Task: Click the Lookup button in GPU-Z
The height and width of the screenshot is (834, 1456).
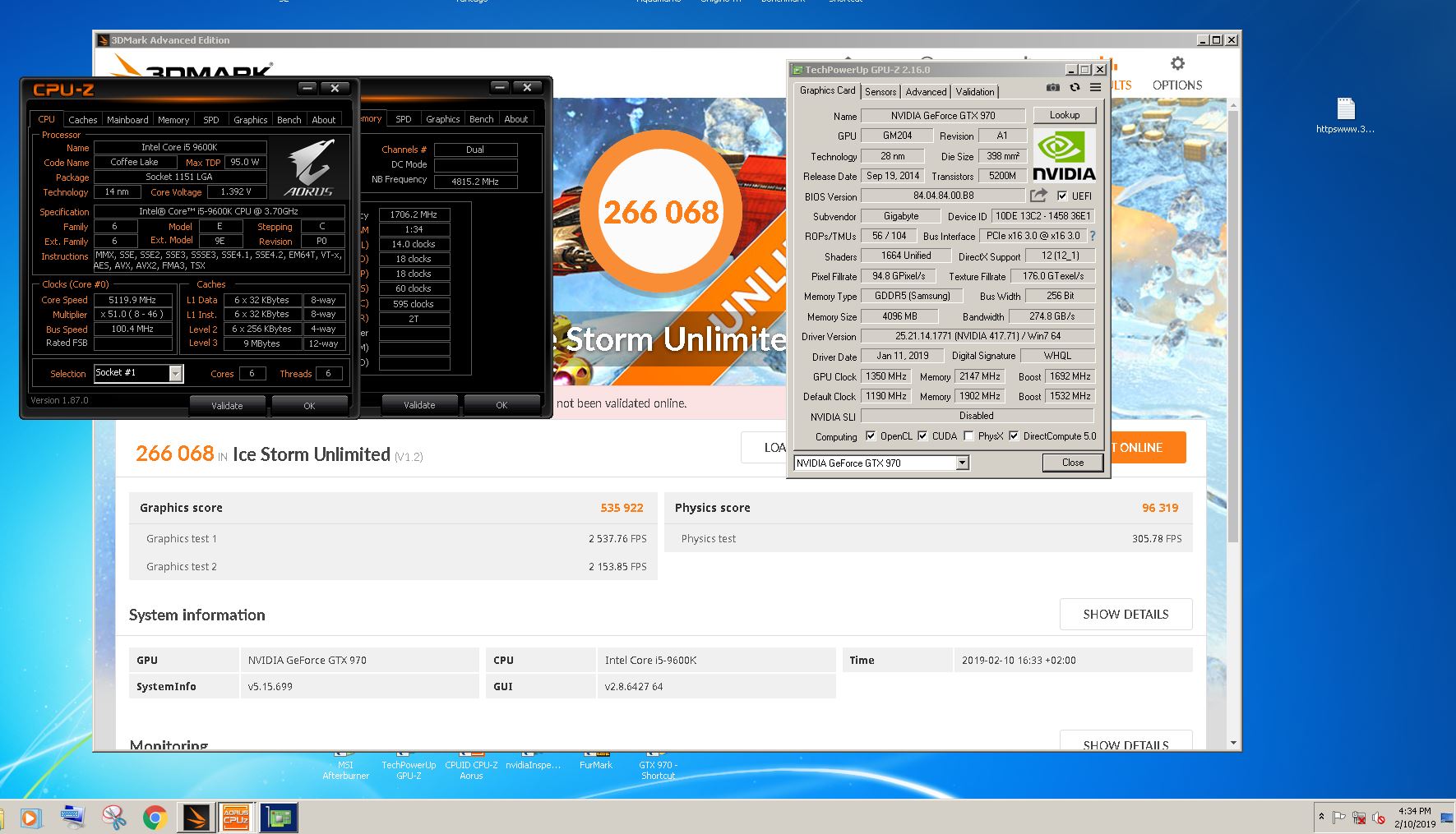Action: 1065,115
